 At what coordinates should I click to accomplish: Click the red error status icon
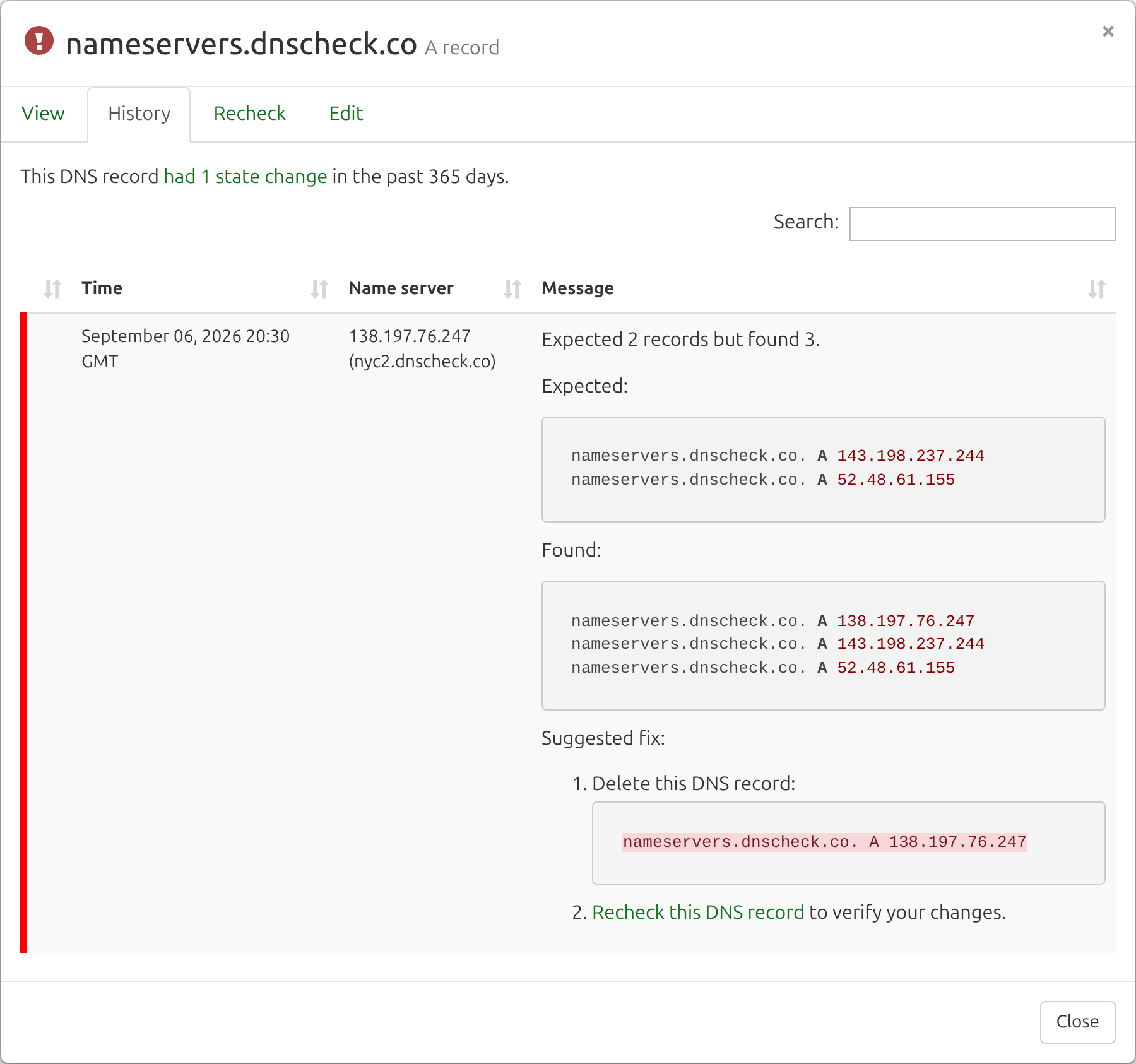(39, 41)
